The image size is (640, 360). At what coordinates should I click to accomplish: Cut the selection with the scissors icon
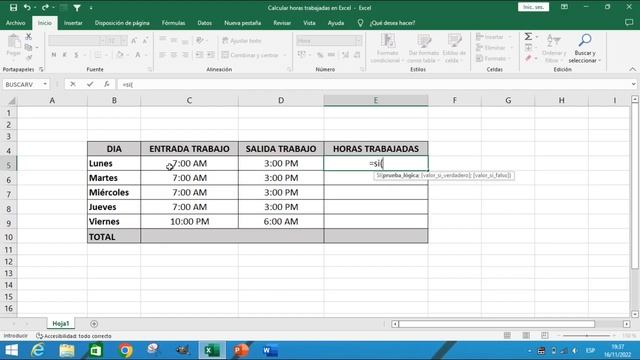29,37
